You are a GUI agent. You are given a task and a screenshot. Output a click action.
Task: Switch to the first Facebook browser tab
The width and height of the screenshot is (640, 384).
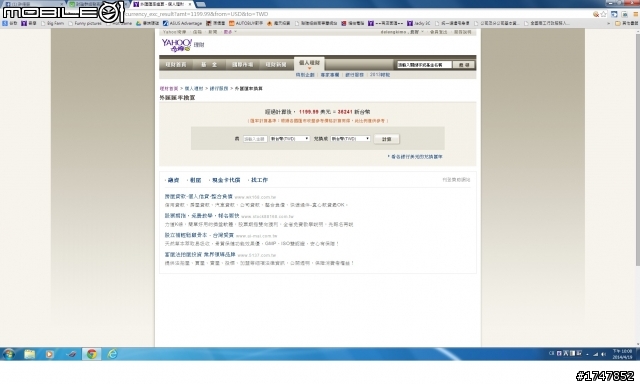(33, 4)
